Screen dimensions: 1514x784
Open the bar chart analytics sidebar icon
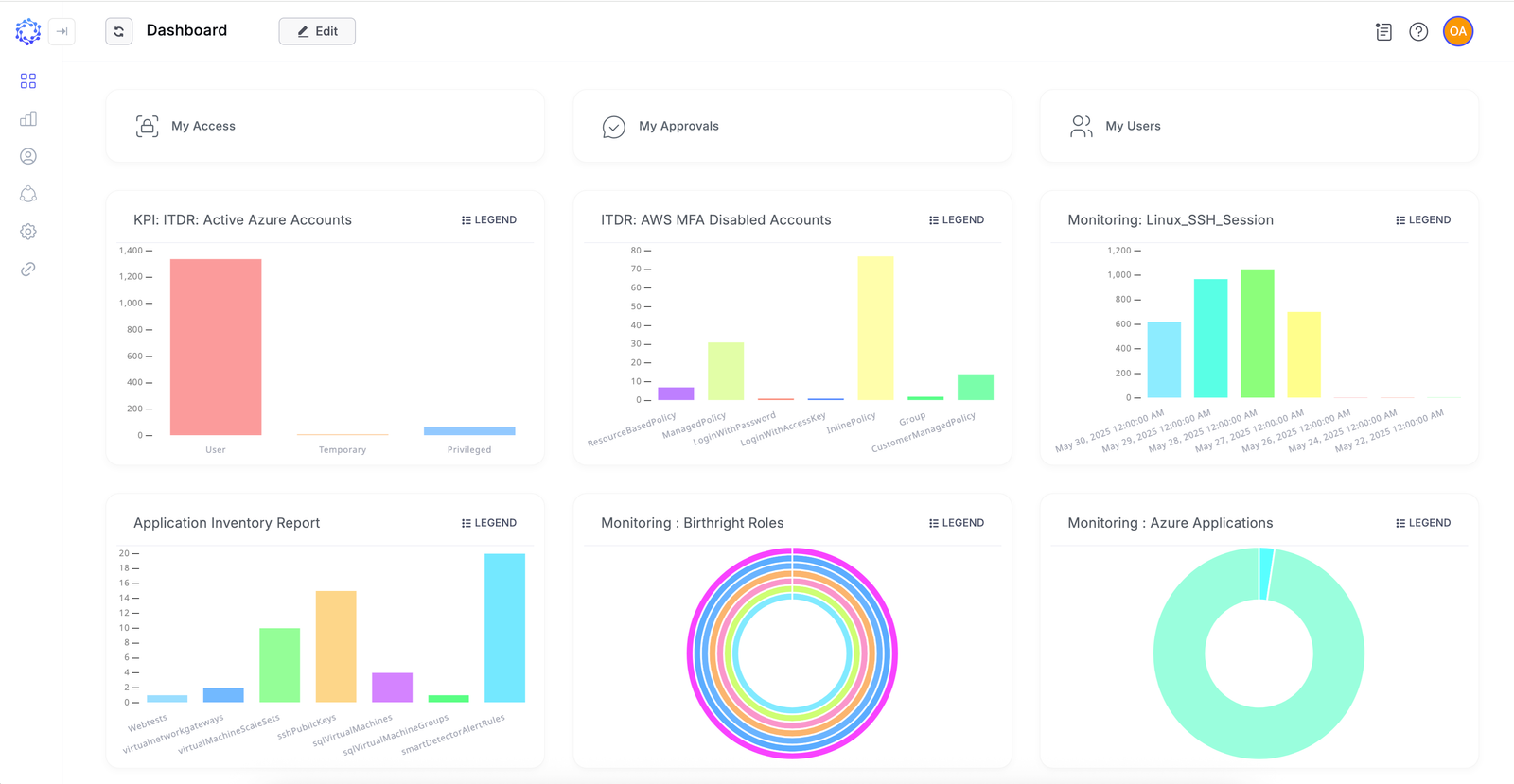click(28, 119)
